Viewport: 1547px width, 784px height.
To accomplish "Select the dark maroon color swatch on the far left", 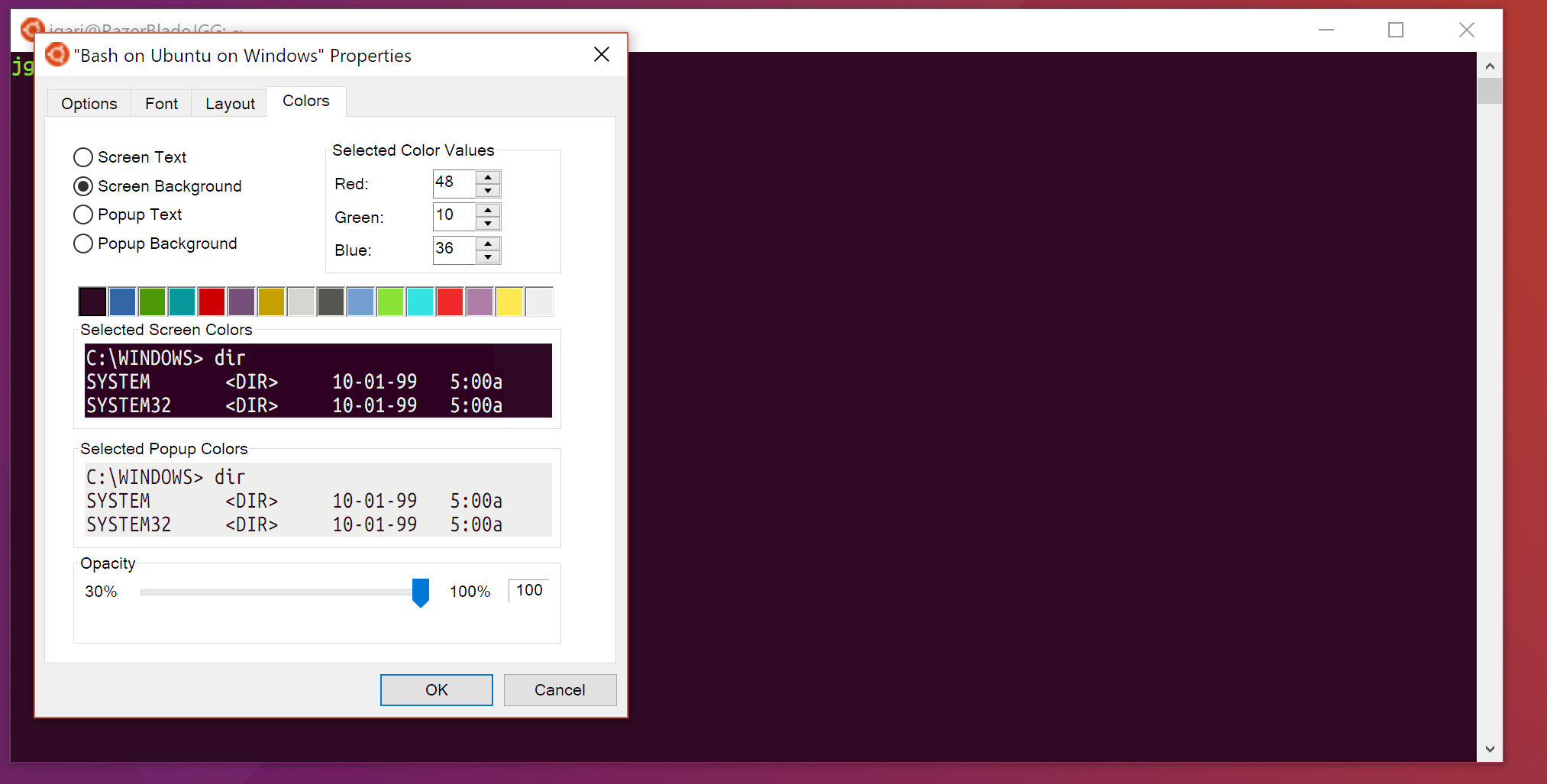I will coord(92,301).
